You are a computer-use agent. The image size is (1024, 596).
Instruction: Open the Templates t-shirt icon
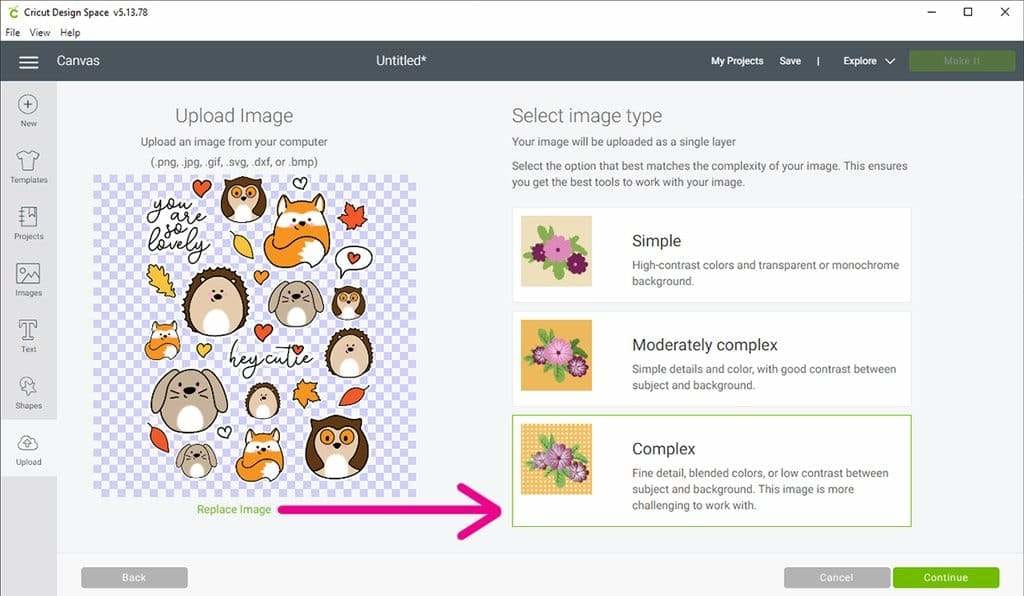coord(28,161)
